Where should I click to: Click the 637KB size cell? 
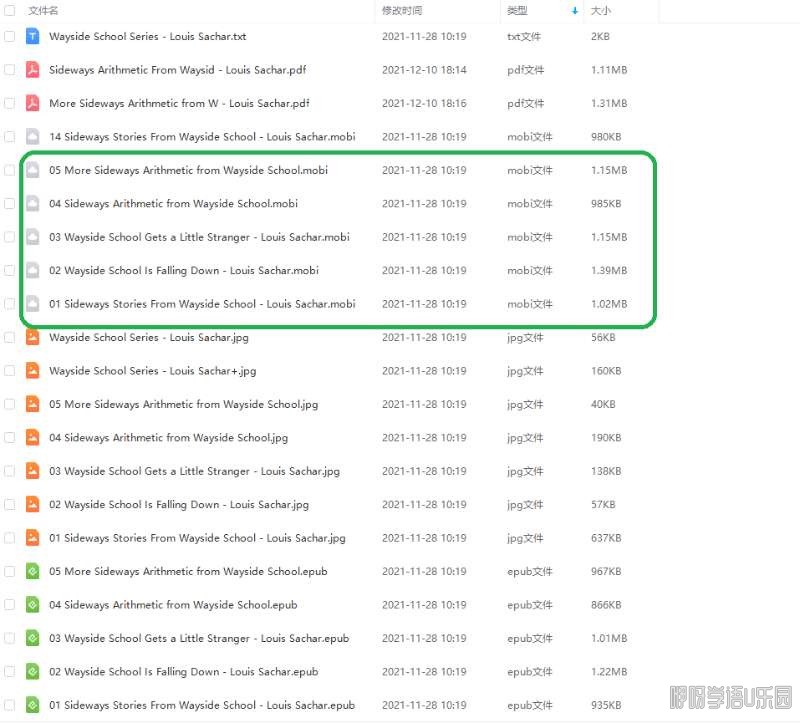[606, 538]
